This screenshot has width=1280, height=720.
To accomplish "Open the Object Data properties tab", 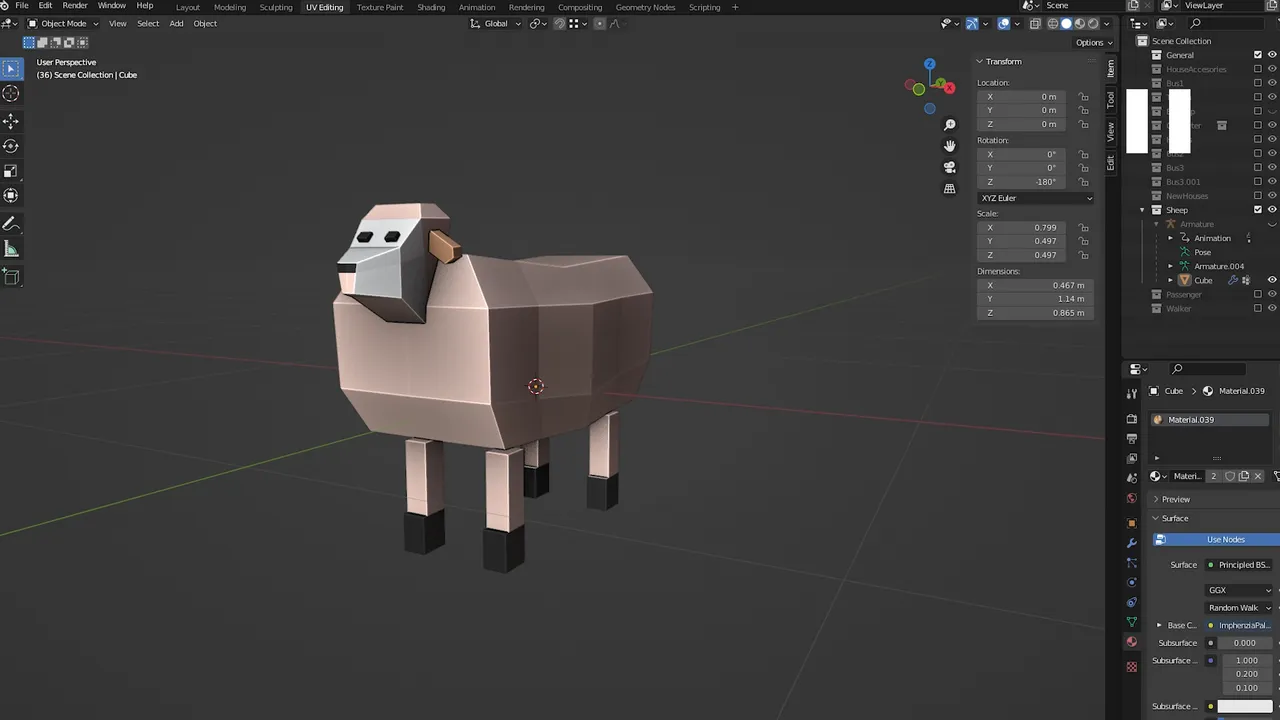I will coord(1132,622).
